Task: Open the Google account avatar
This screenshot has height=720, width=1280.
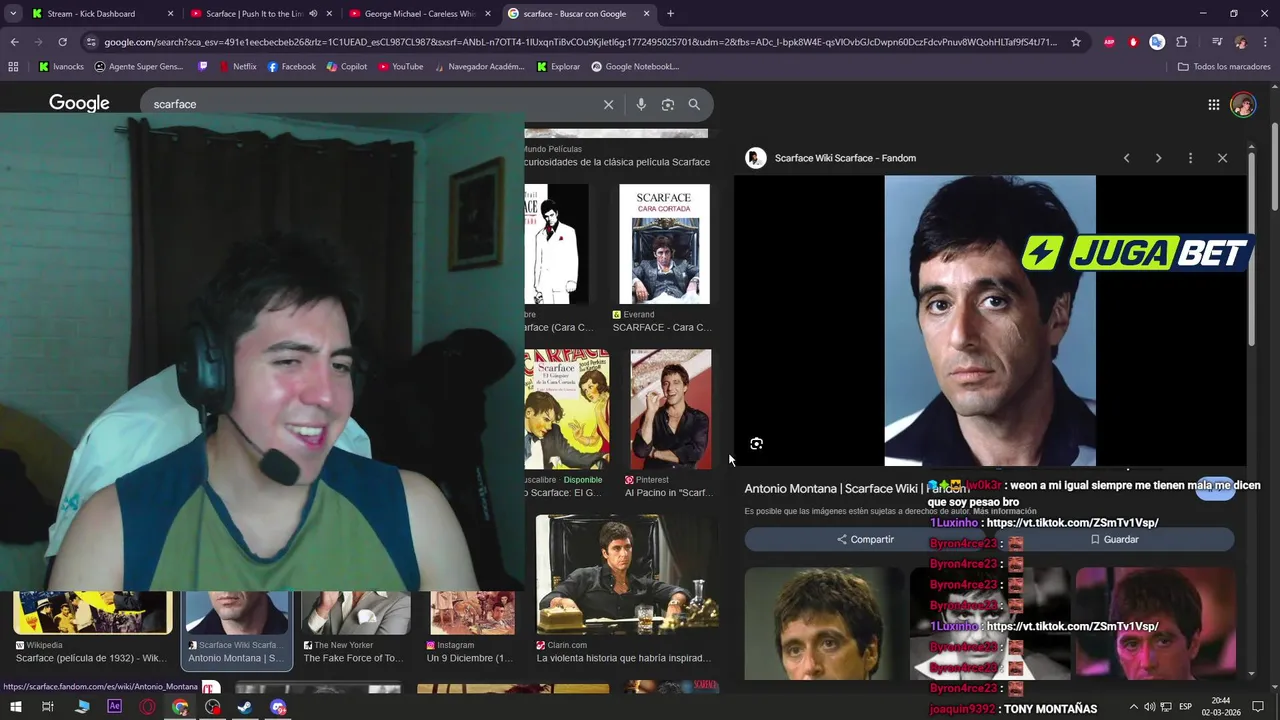Action: click(x=1243, y=104)
